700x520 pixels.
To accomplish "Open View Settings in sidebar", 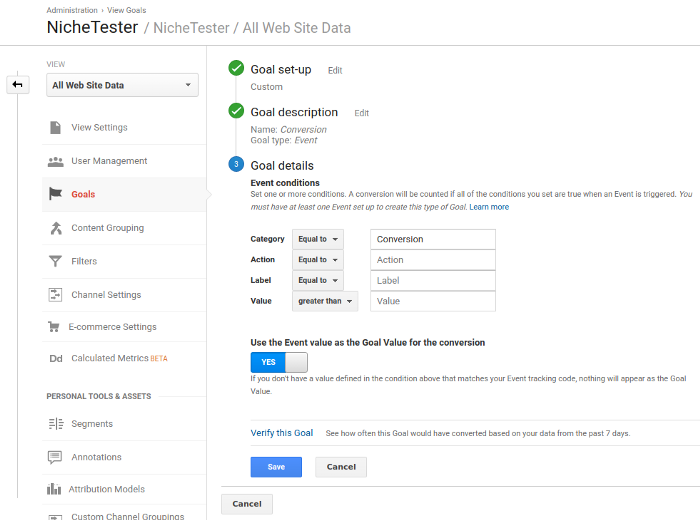I will click(99, 128).
